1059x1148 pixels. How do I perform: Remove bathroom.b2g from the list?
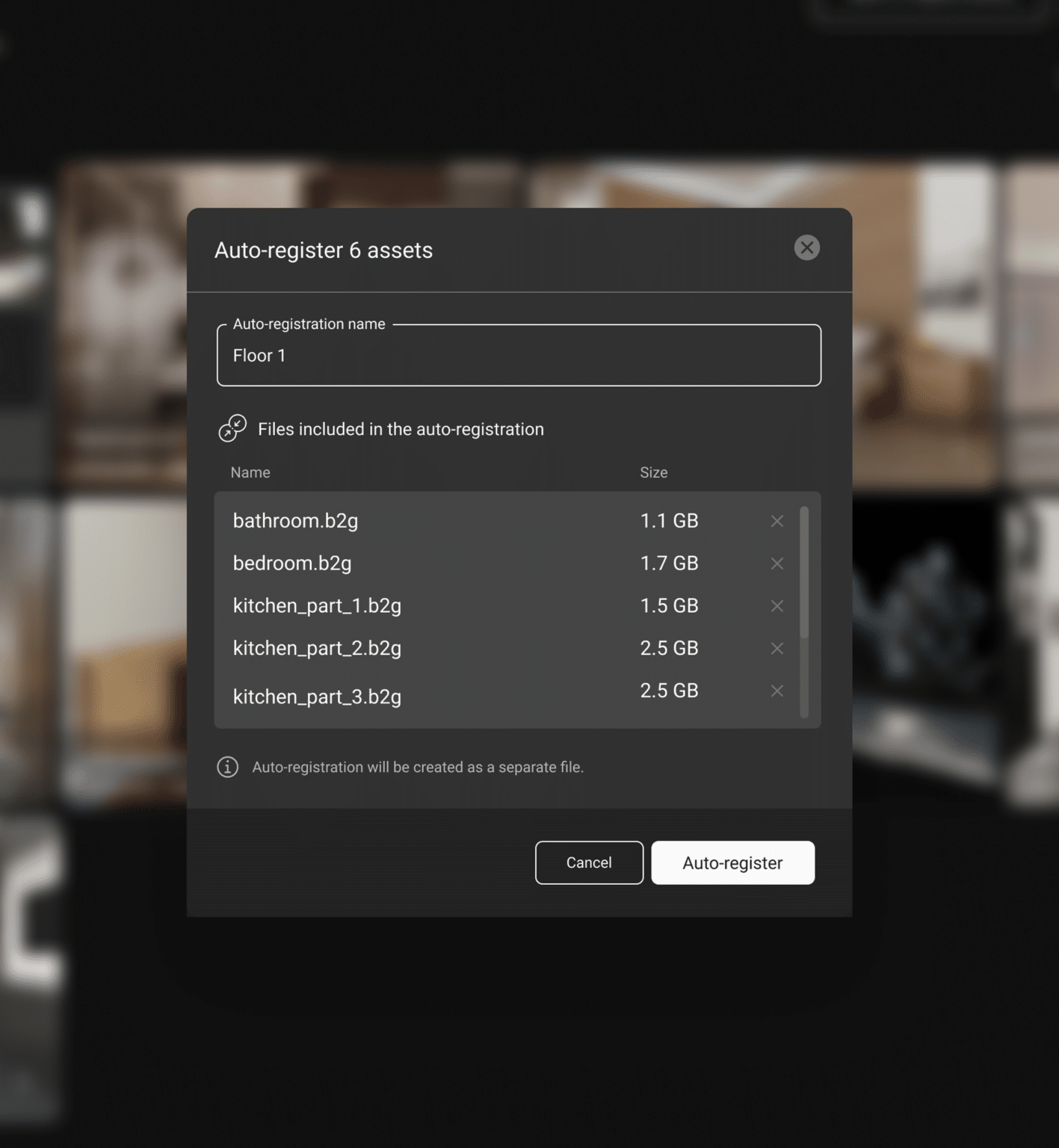point(777,521)
